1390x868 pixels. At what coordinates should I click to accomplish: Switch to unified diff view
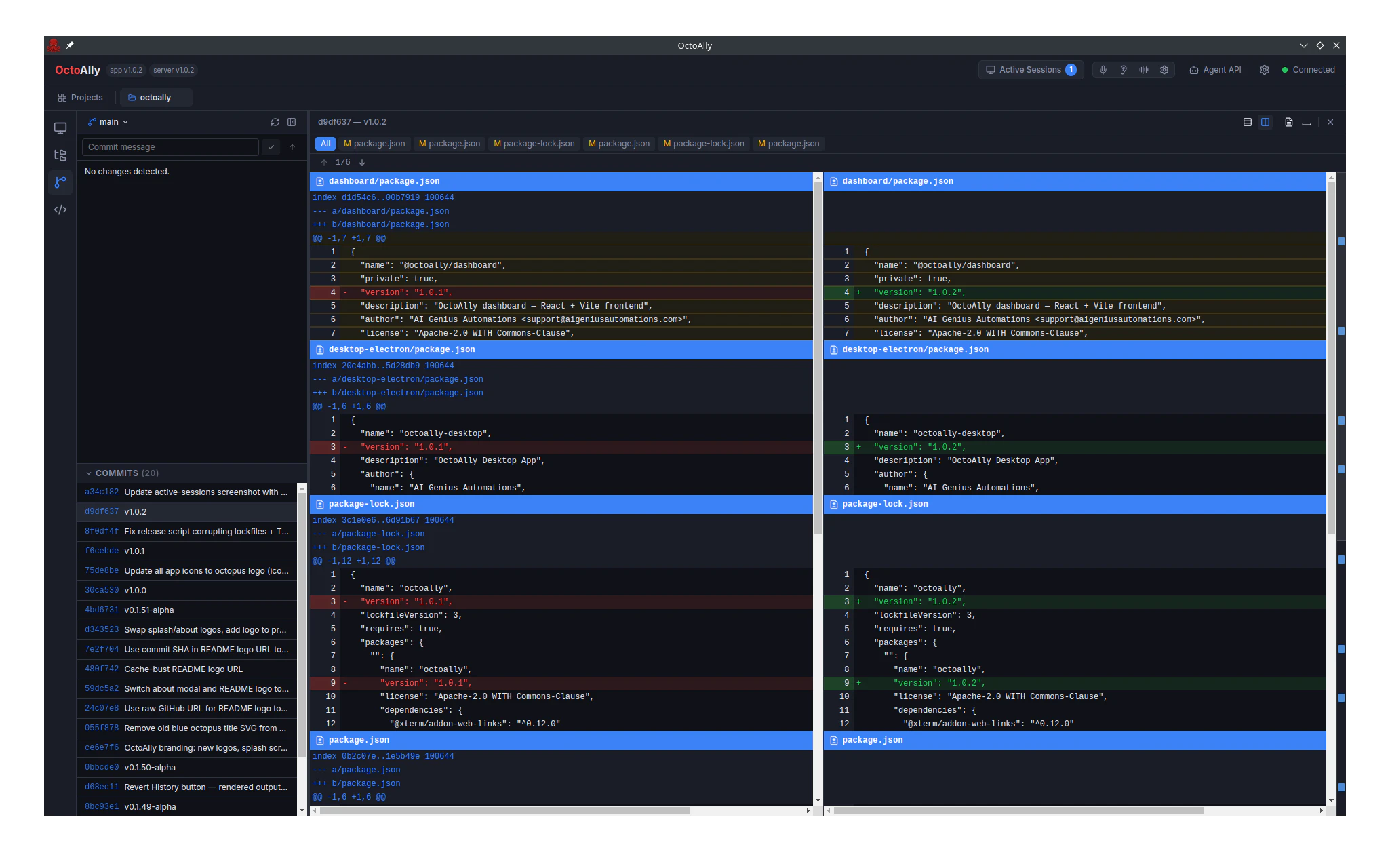tap(1247, 122)
